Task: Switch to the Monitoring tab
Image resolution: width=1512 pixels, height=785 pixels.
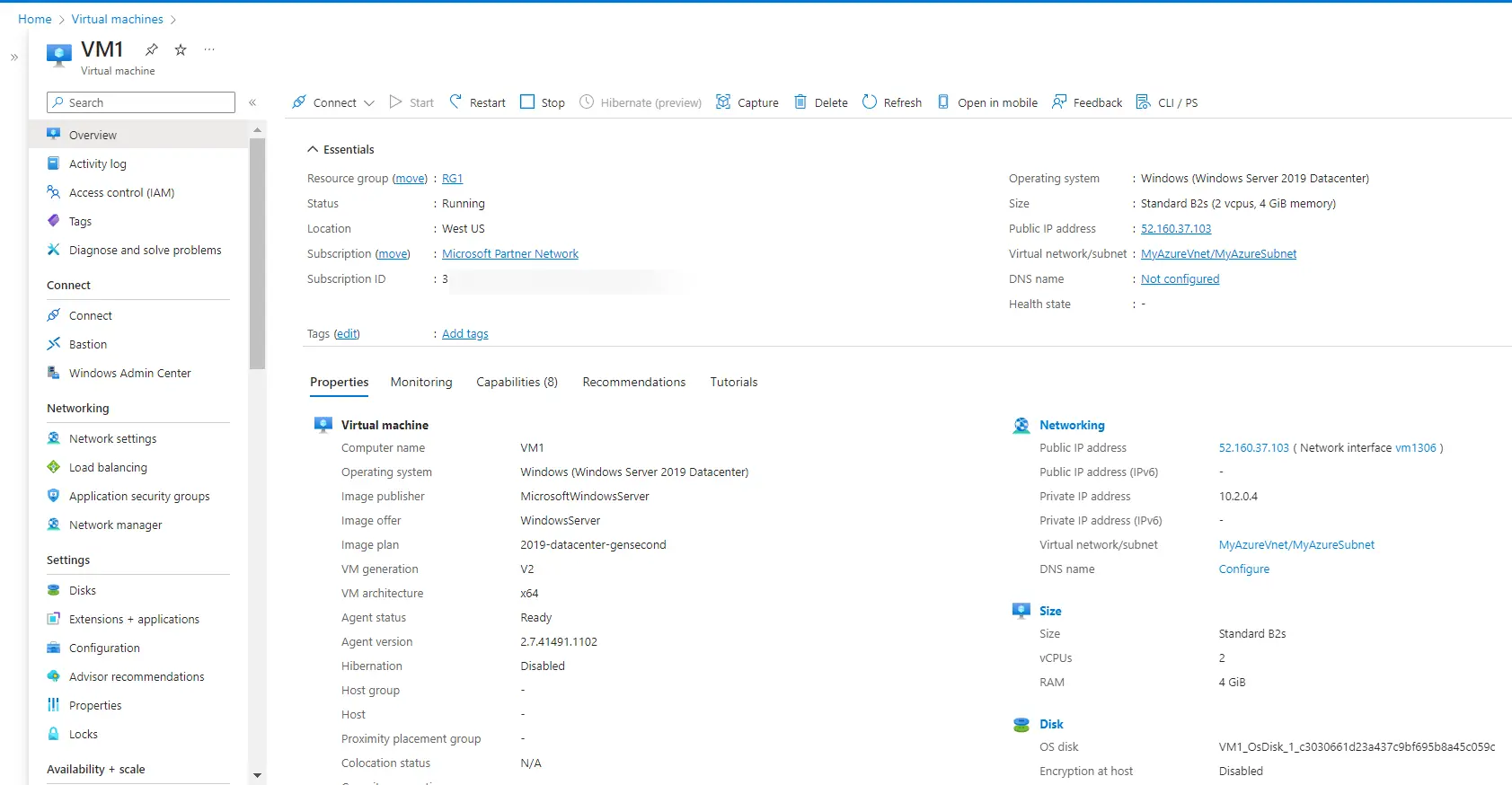Action: coord(421,382)
